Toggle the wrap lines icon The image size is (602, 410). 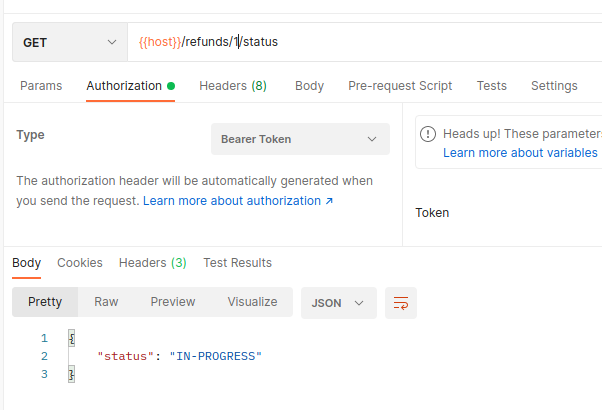(x=401, y=303)
